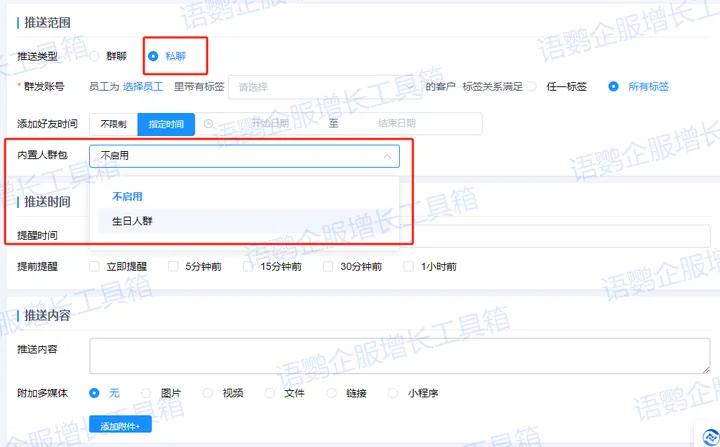The width and height of the screenshot is (720, 447).
Task: Open the 请选择 tag dropdown
Action: [x=323, y=87]
